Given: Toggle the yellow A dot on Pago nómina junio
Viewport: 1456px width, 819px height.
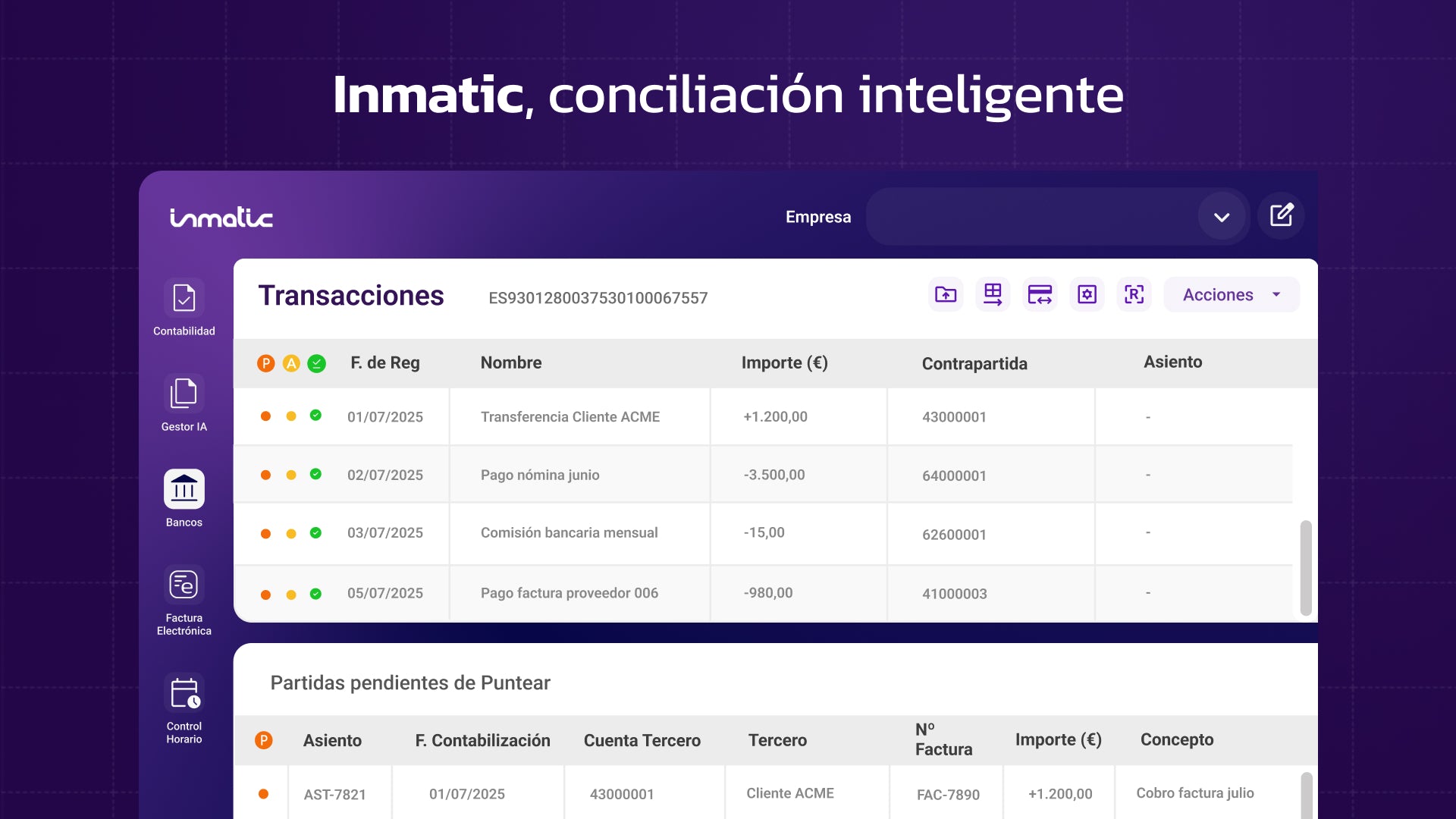Looking at the screenshot, I should (x=291, y=475).
